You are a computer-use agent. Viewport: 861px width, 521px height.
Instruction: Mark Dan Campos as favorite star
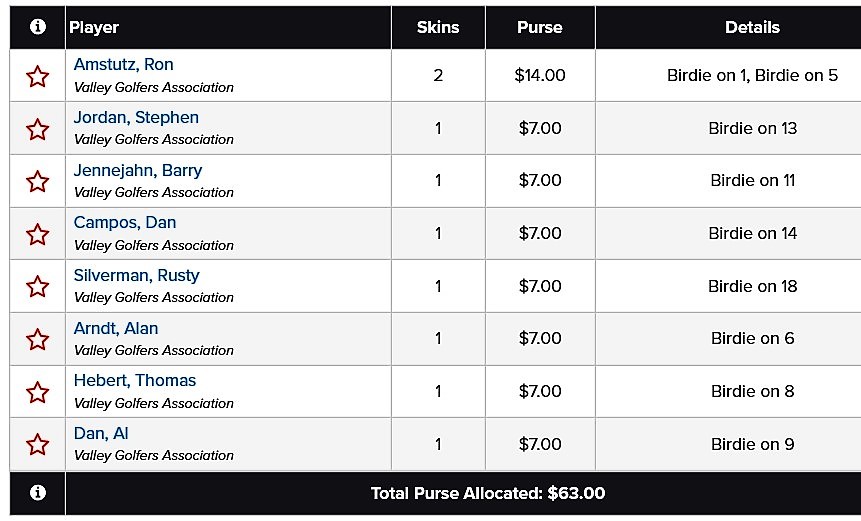pos(37,234)
